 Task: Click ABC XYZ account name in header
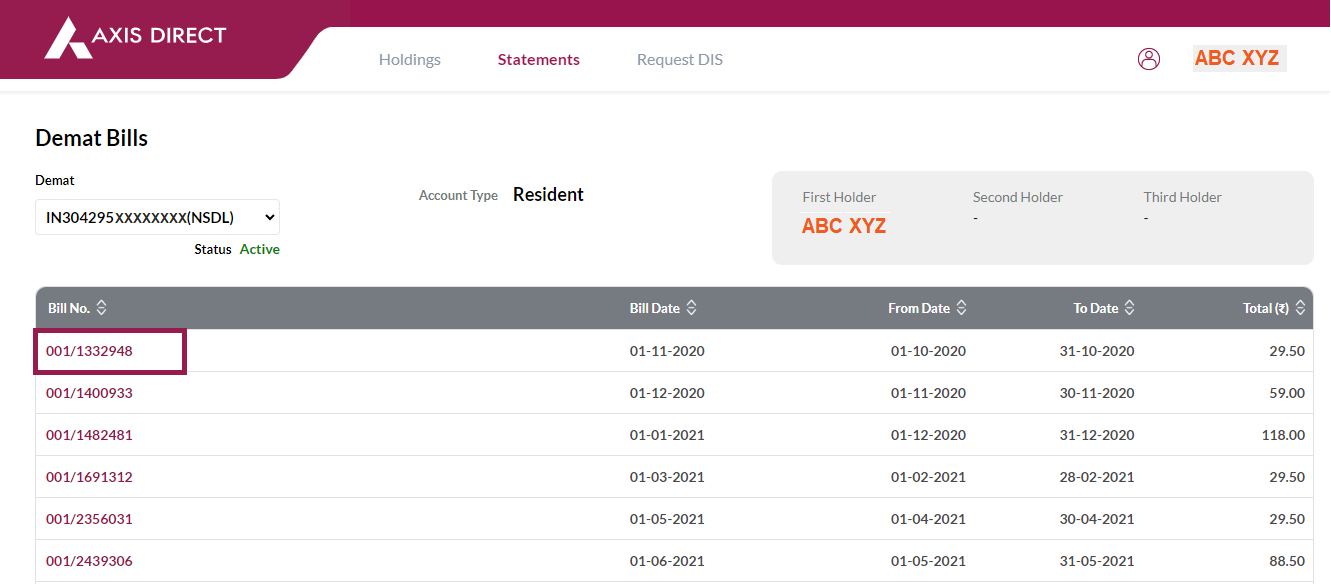[x=1238, y=58]
